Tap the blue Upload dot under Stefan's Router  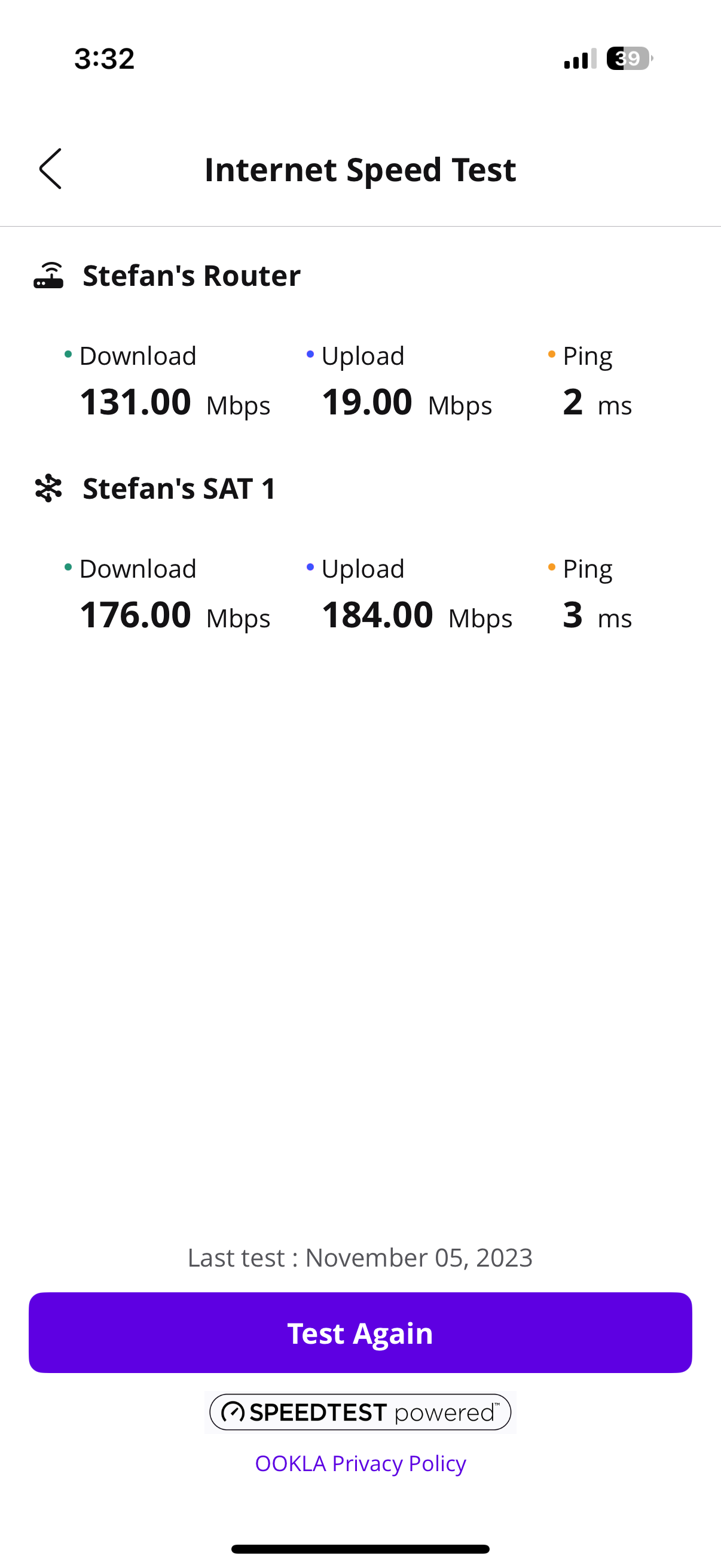coord(310,354)
